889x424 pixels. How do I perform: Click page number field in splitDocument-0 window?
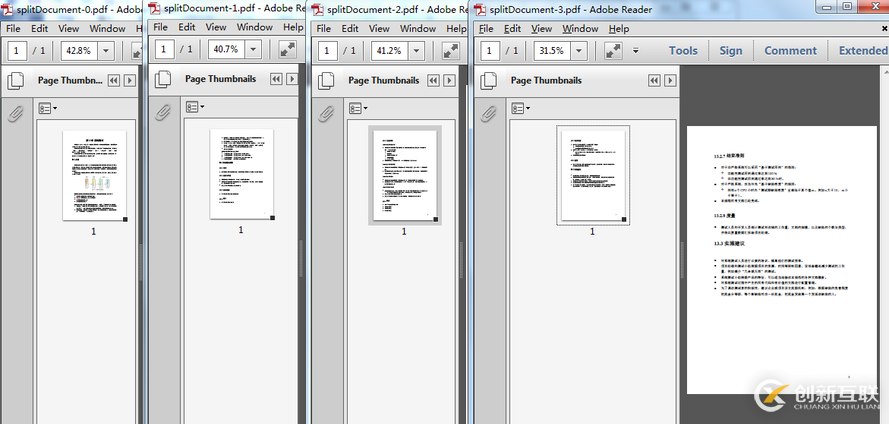(x=16, y=50)
